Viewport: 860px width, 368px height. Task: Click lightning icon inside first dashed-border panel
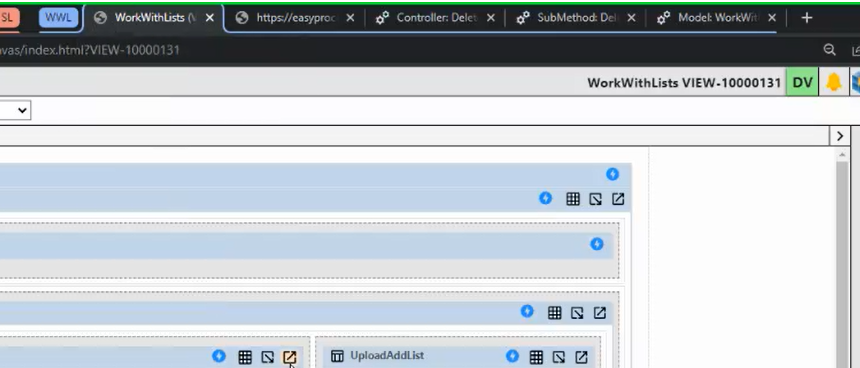[x=597, y=244]
